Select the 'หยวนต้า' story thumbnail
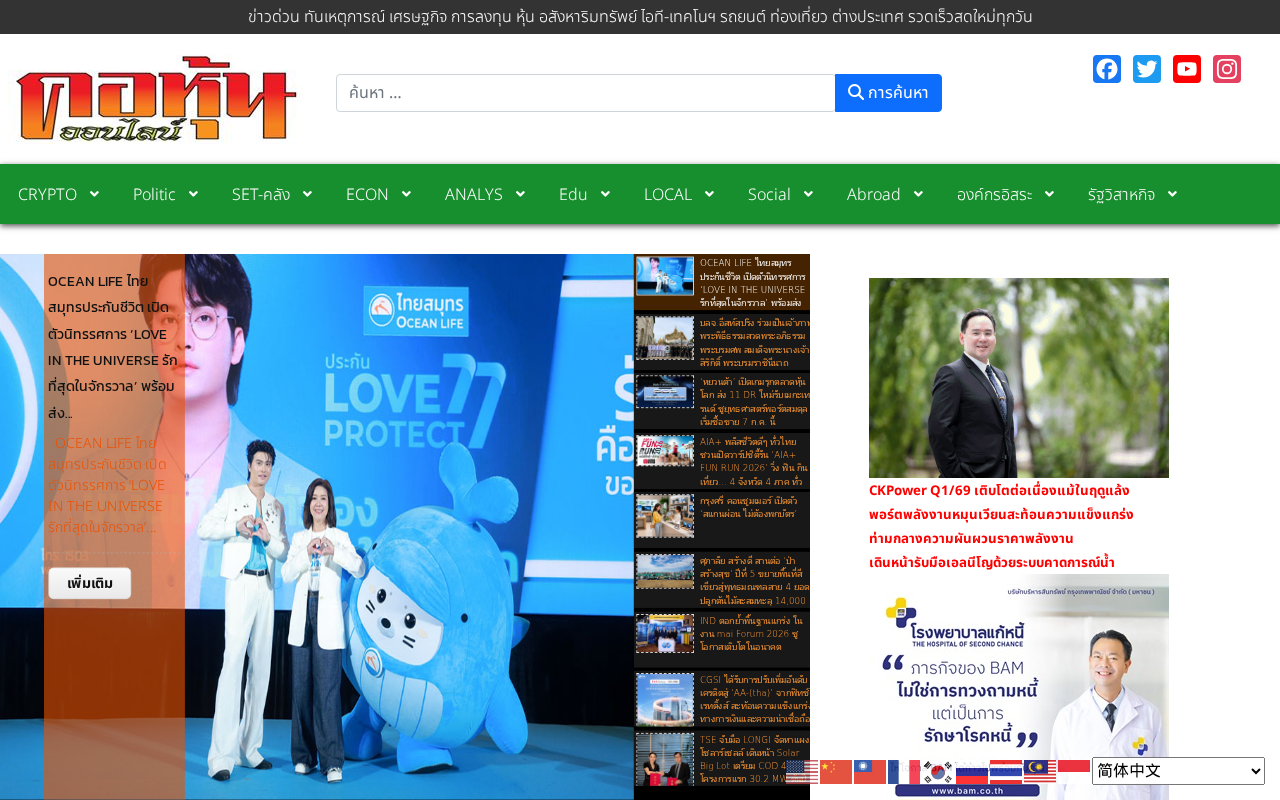1280x800 pixels. point(665,391)
